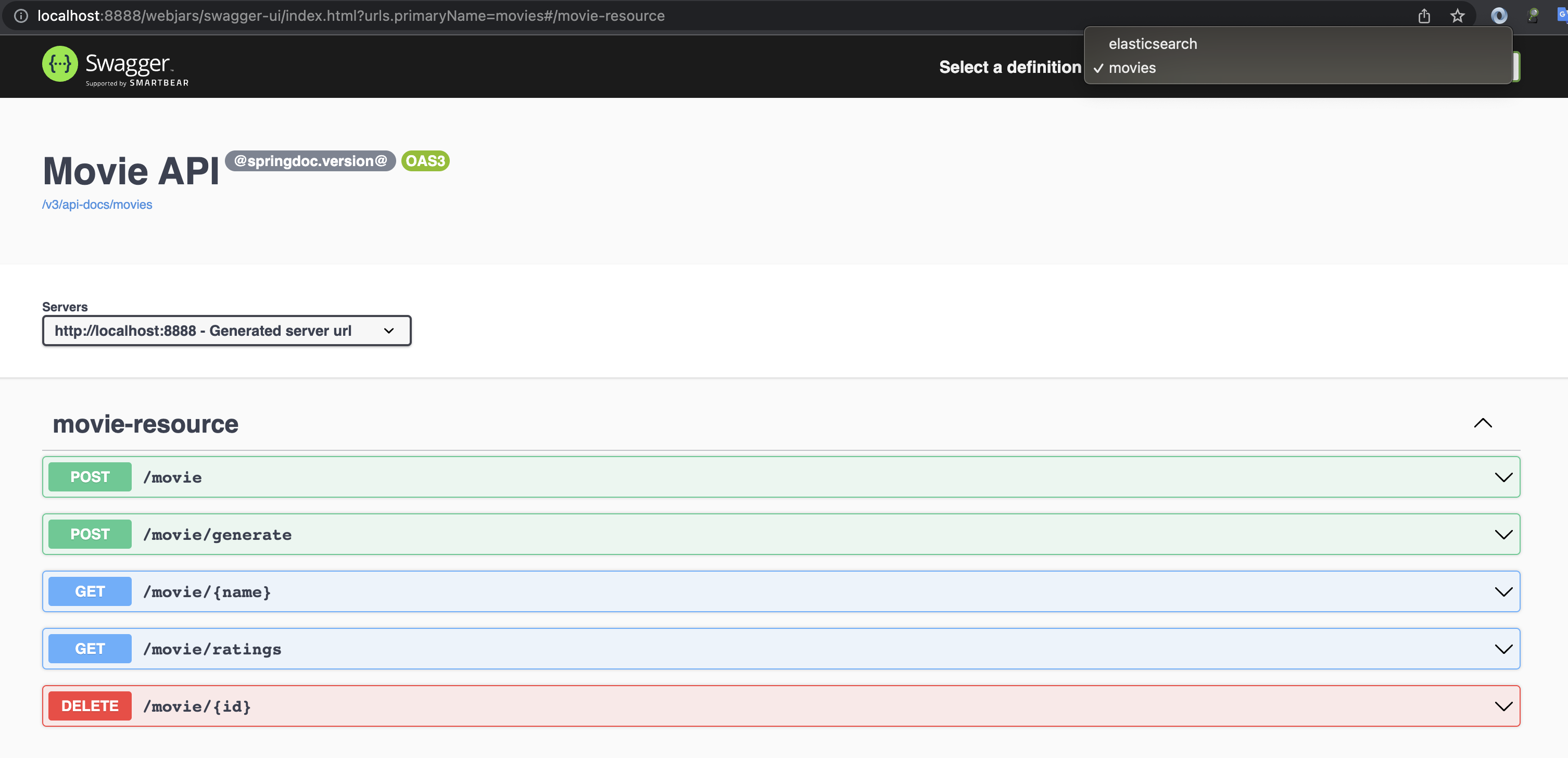Click the Swagger logo icon

pos(60,64)
